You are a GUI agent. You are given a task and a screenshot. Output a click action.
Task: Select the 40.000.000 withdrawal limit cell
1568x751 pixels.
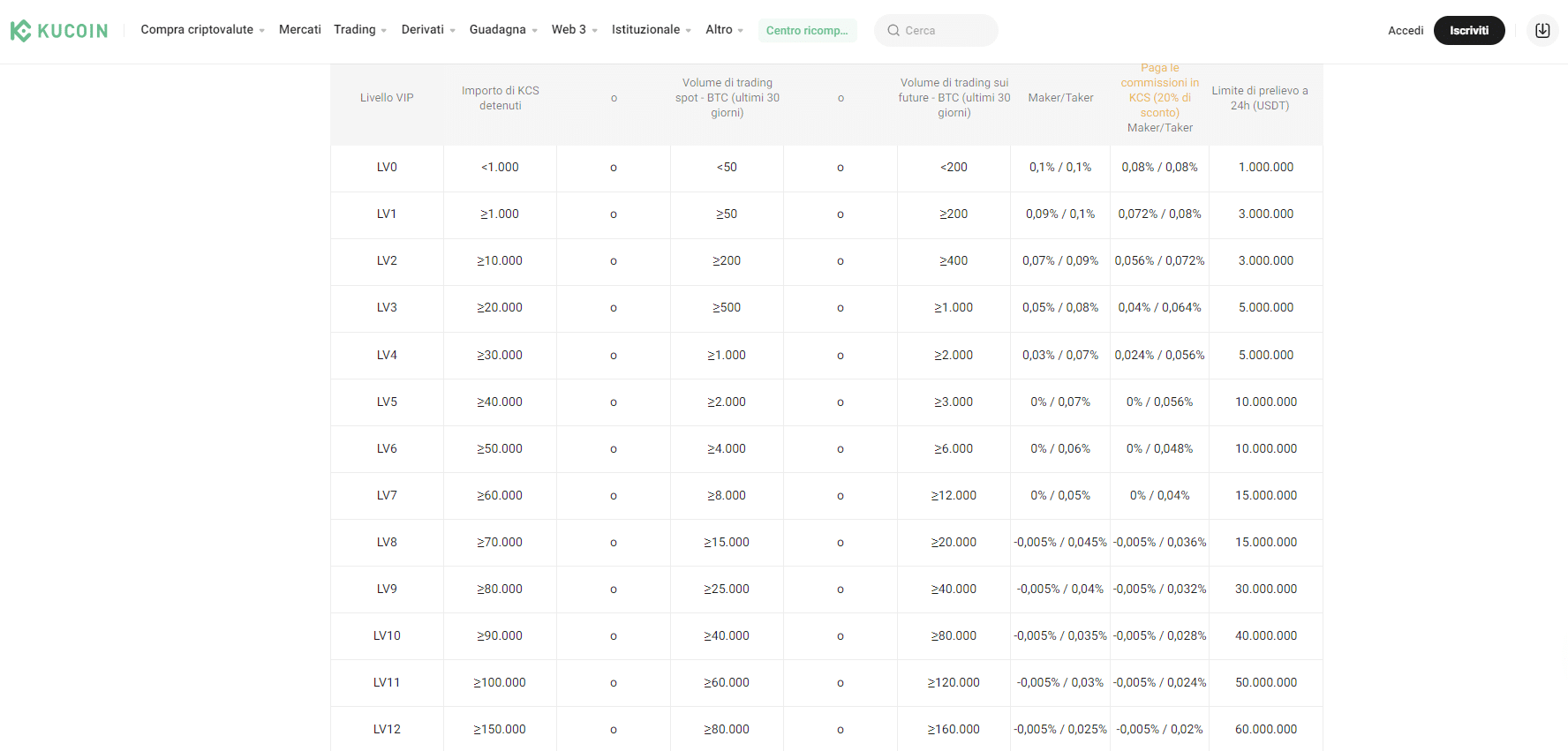click(1266, 636)
